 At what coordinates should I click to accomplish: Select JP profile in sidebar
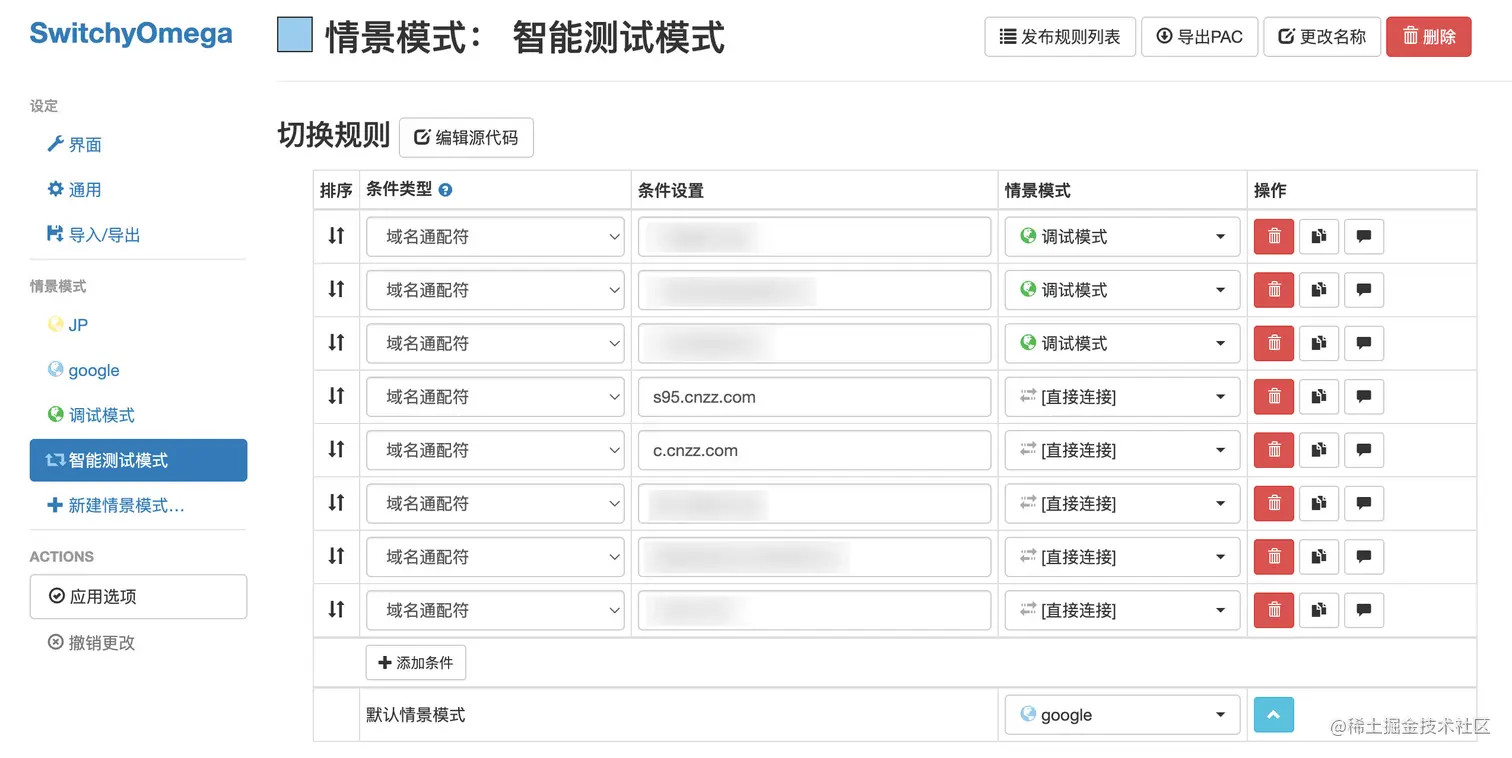[x=138, y=325]
